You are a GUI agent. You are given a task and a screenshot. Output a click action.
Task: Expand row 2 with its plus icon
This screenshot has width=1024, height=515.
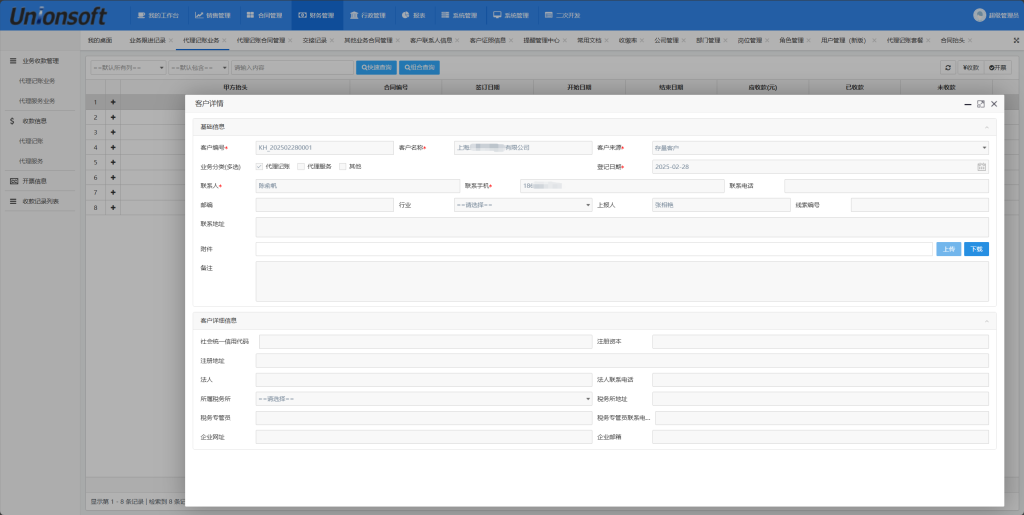113,117
